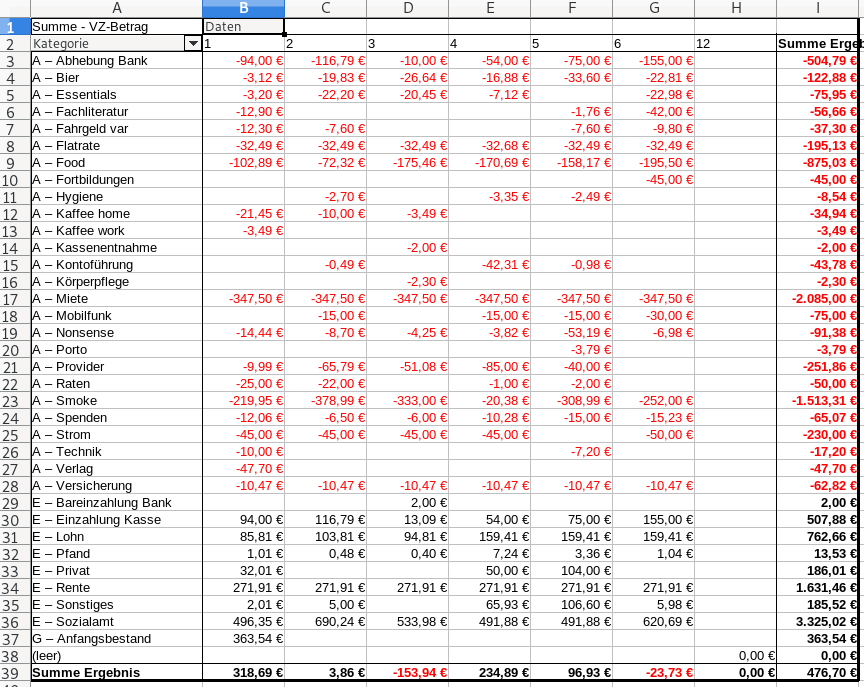Click the (leer) row label
This screenshot has width=864, height=687.
116,656
